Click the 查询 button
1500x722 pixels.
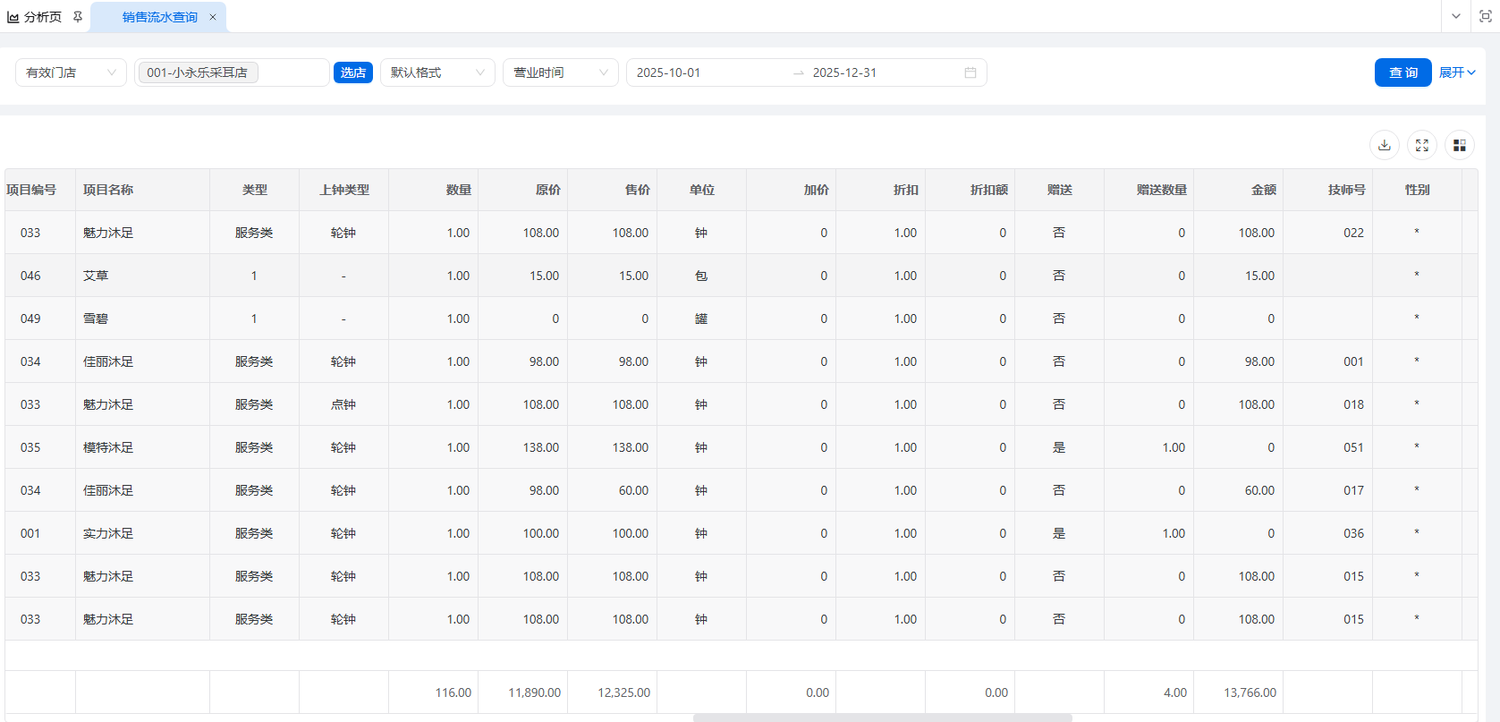click(1402, 73)
